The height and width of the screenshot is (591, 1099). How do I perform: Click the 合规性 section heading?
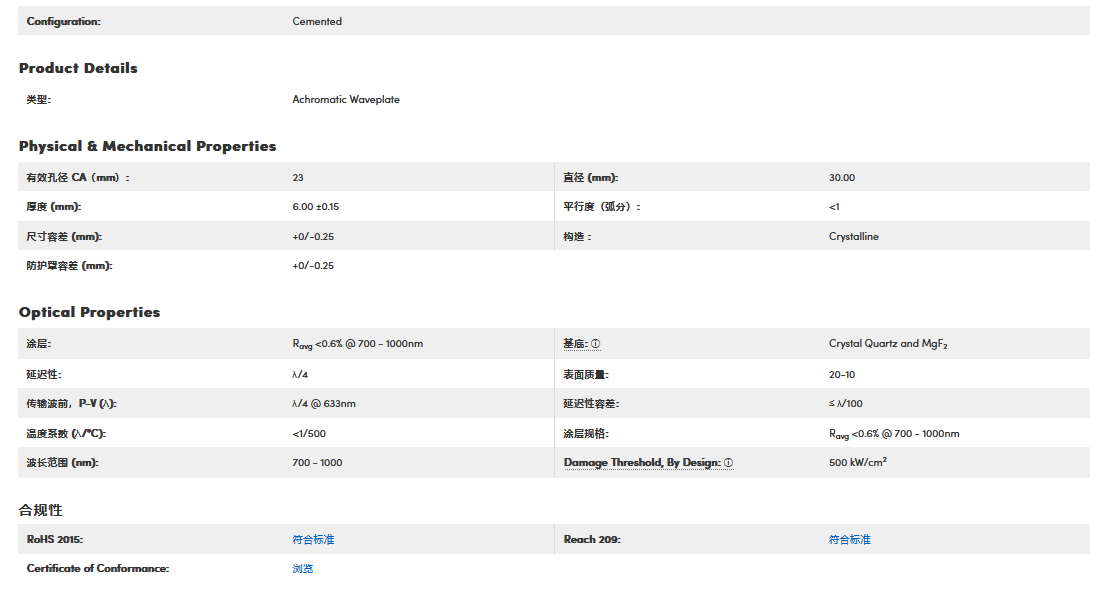[40, 510]
